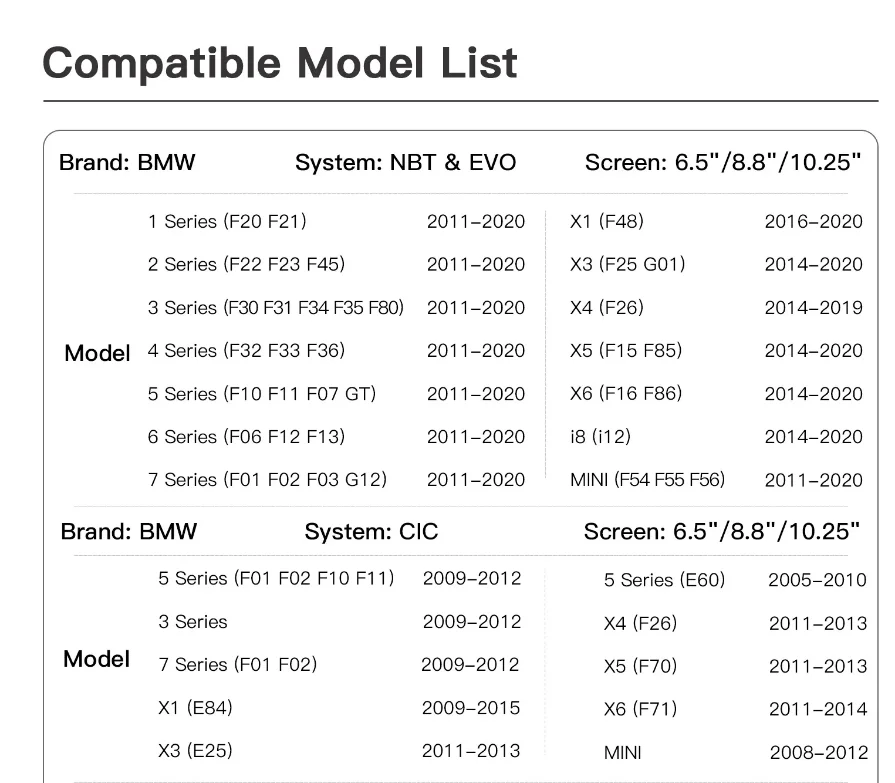Select the X4 (F26) 2014-2019 row

(716, 308)
